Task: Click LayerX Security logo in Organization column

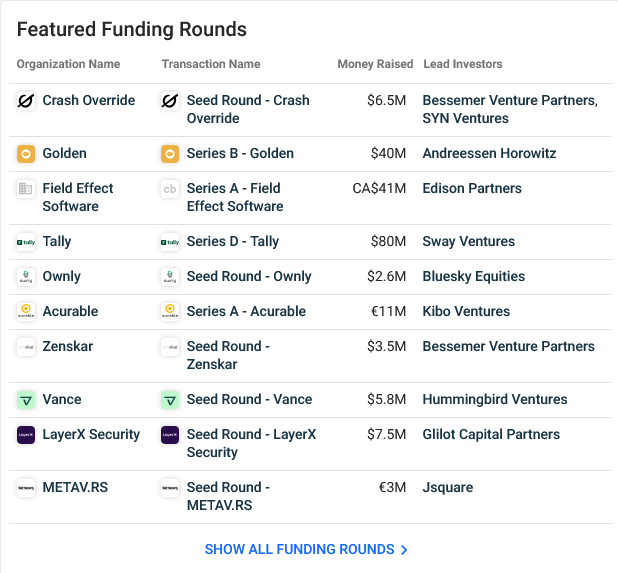Action: coord(26,435)
